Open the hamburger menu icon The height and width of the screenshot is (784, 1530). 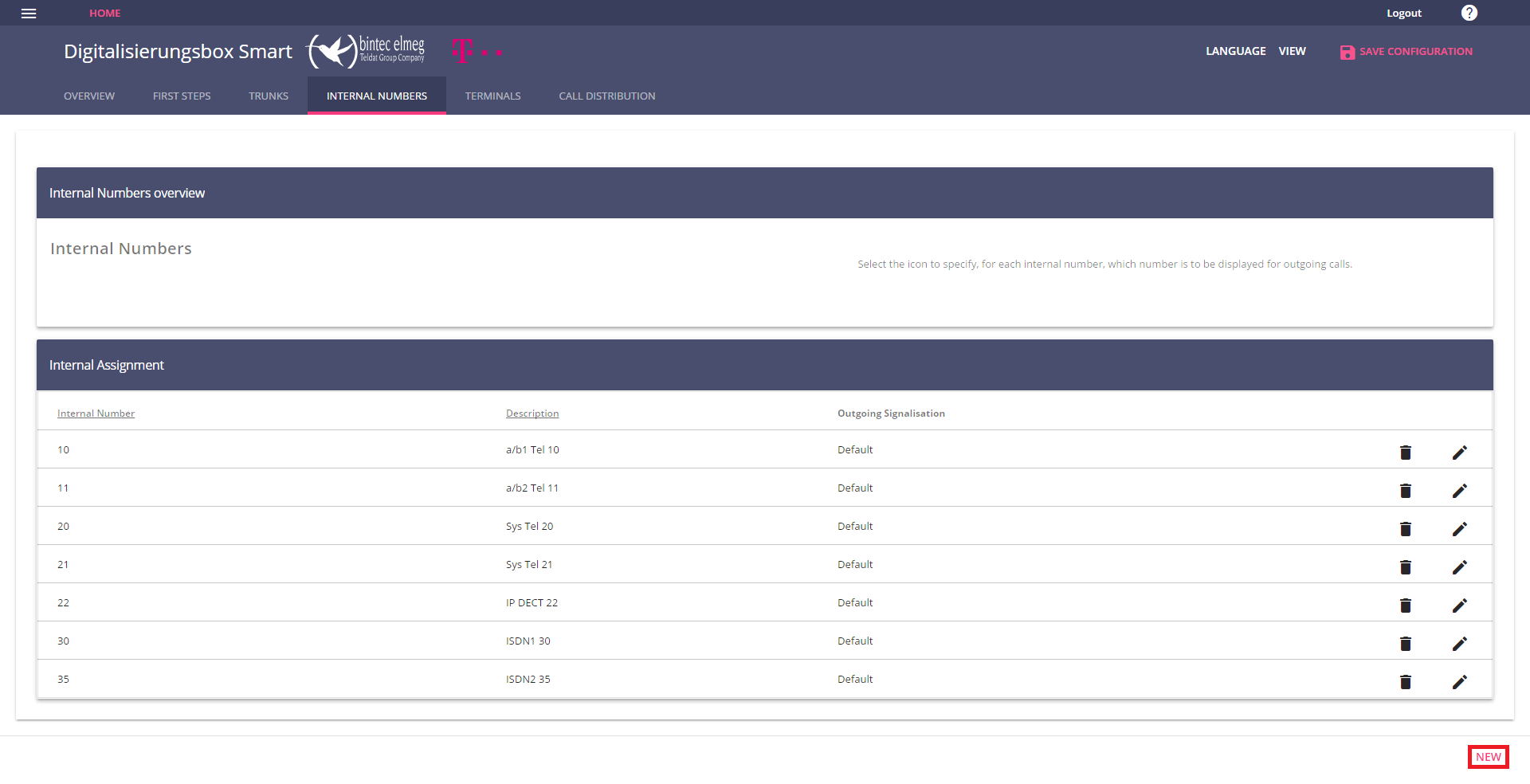point(29,14)
